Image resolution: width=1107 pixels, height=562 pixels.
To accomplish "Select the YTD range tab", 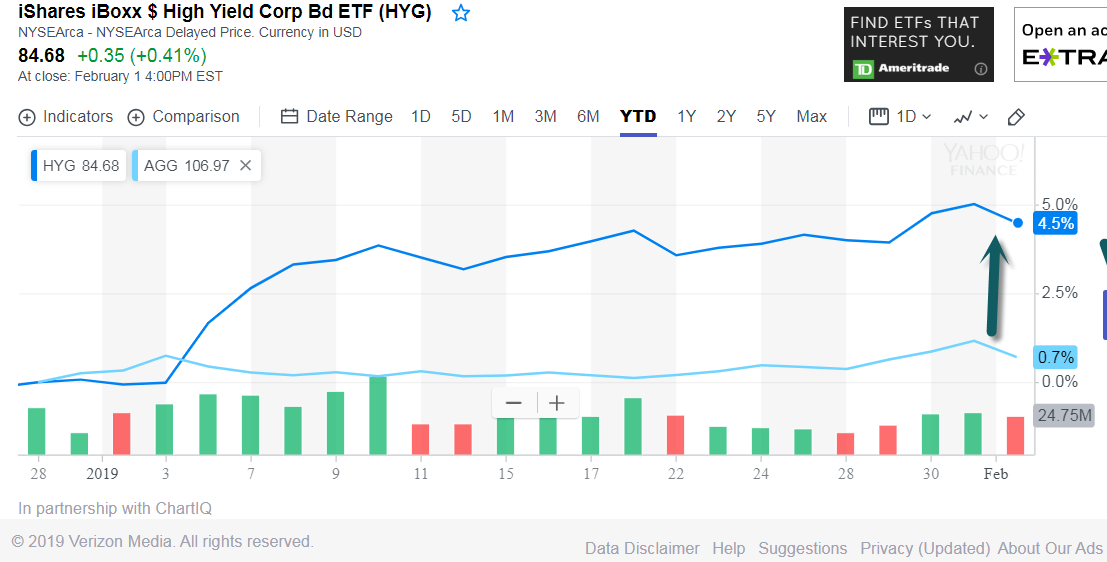I will (638, 116).
